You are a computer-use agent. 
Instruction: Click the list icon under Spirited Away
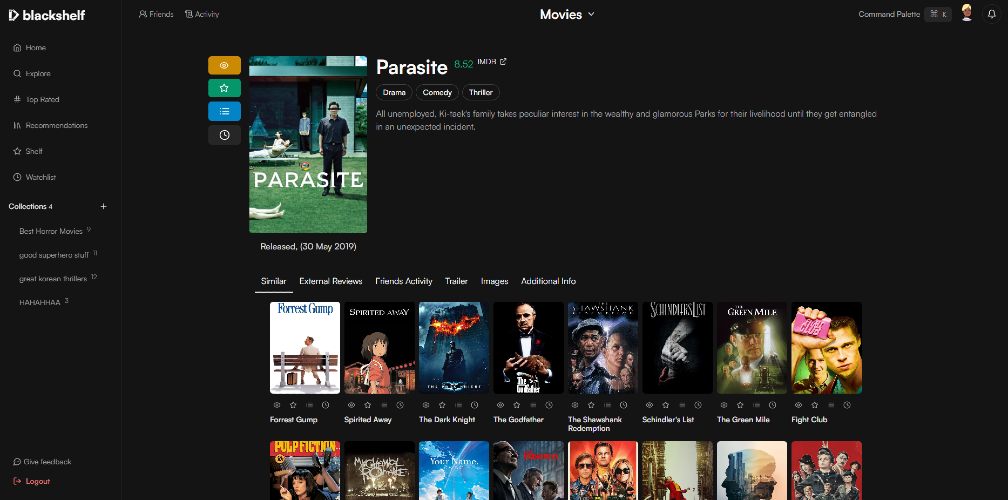384,405
